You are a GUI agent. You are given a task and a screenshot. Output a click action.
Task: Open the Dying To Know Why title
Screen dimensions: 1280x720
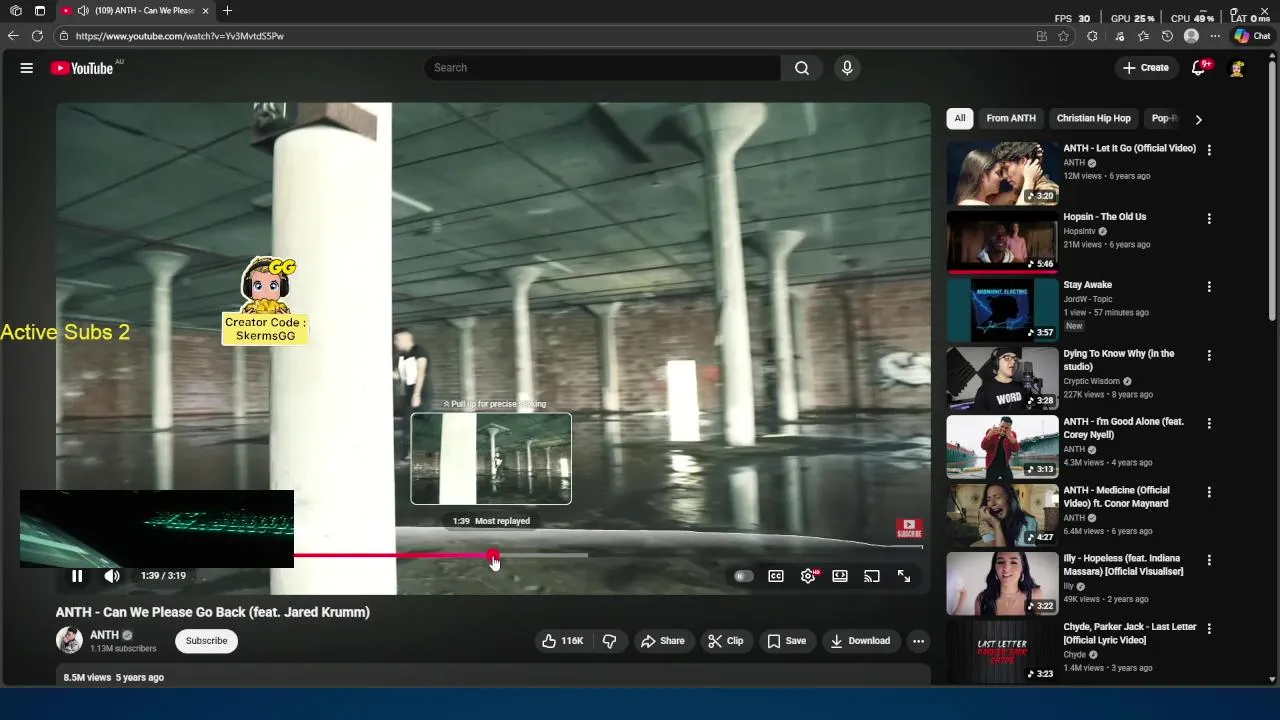click(1119, 360)
